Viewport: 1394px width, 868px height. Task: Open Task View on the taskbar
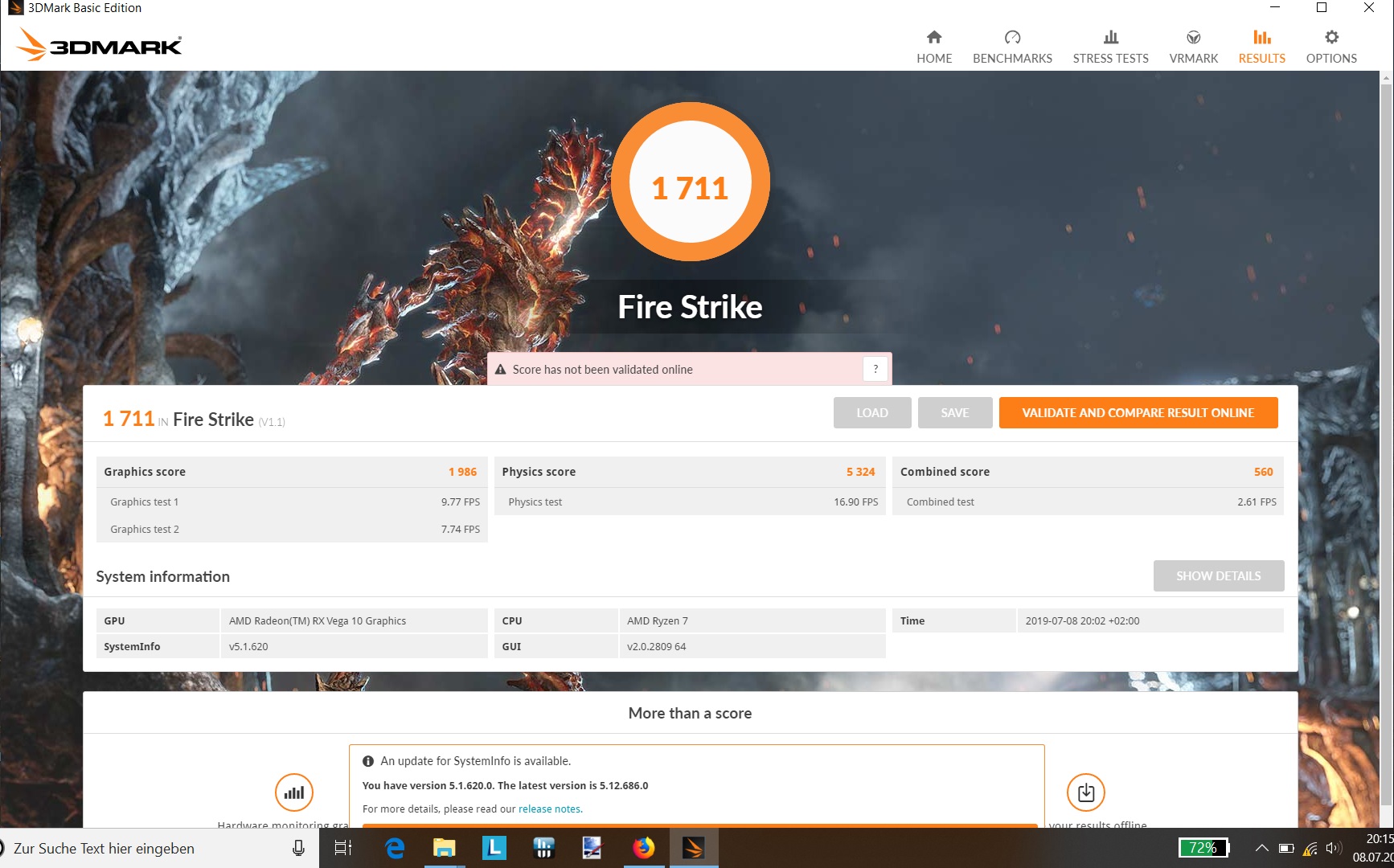tap(343, 848)
